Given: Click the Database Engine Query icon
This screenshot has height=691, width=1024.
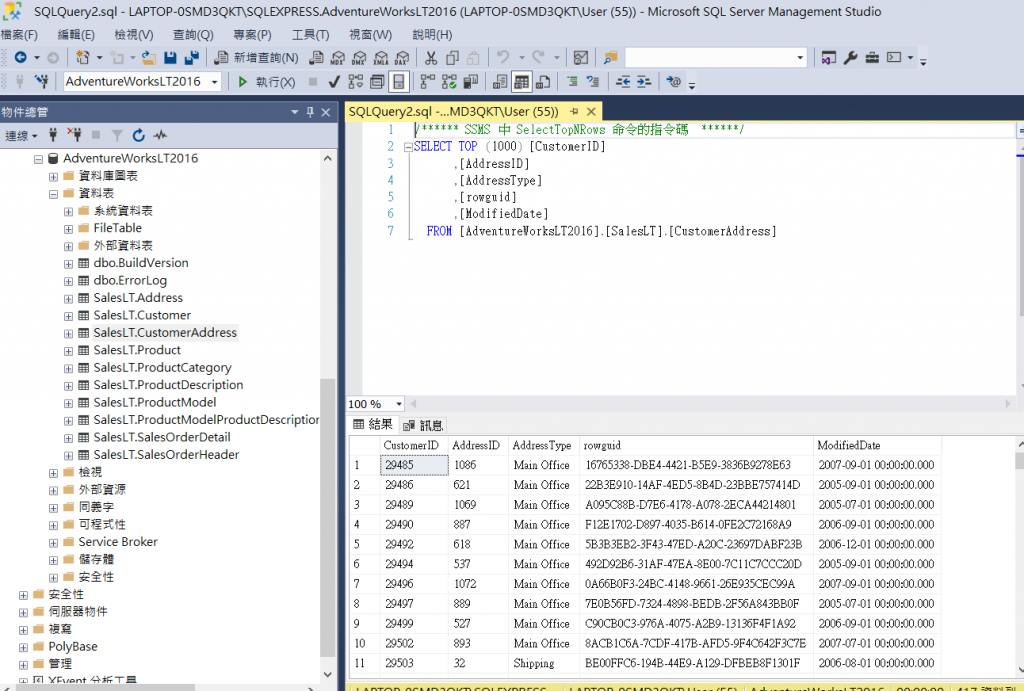Looking at the screenshot, I should 316,57.
